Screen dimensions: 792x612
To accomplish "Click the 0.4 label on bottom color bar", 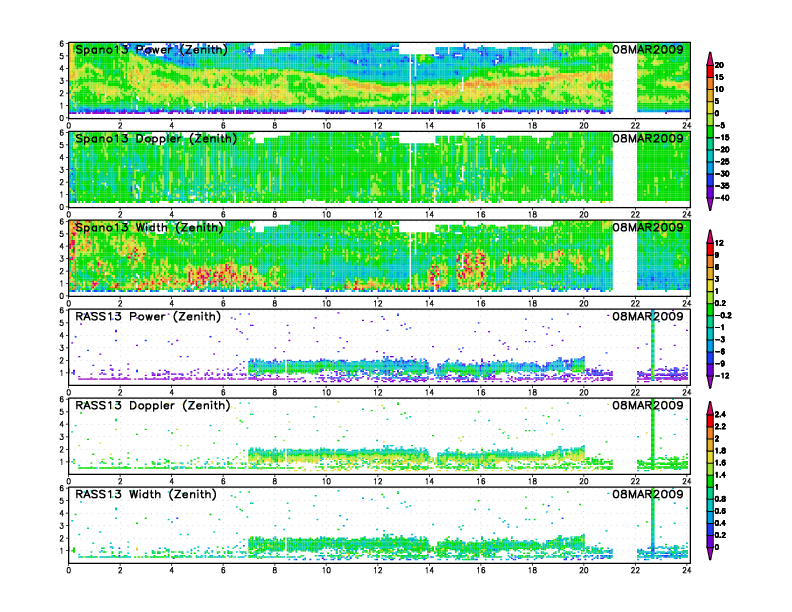I will [720, 523].
